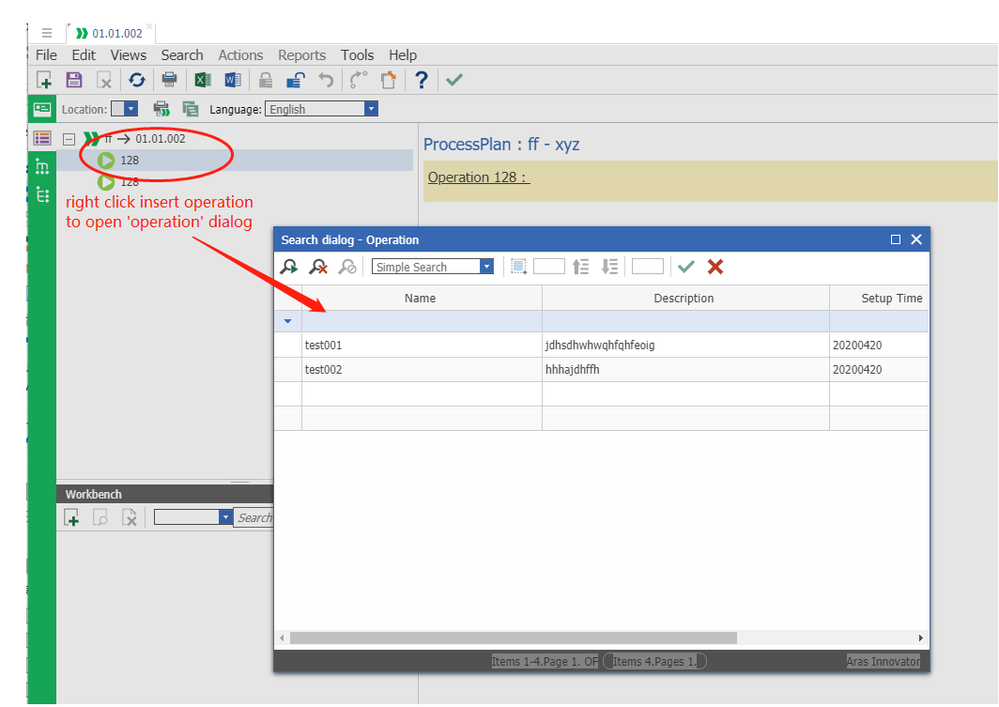Export to Word using the blue icon
Image resolution: width=999 pixels, height=707 pixels.
pyautogui.click(x=232, y=80)
